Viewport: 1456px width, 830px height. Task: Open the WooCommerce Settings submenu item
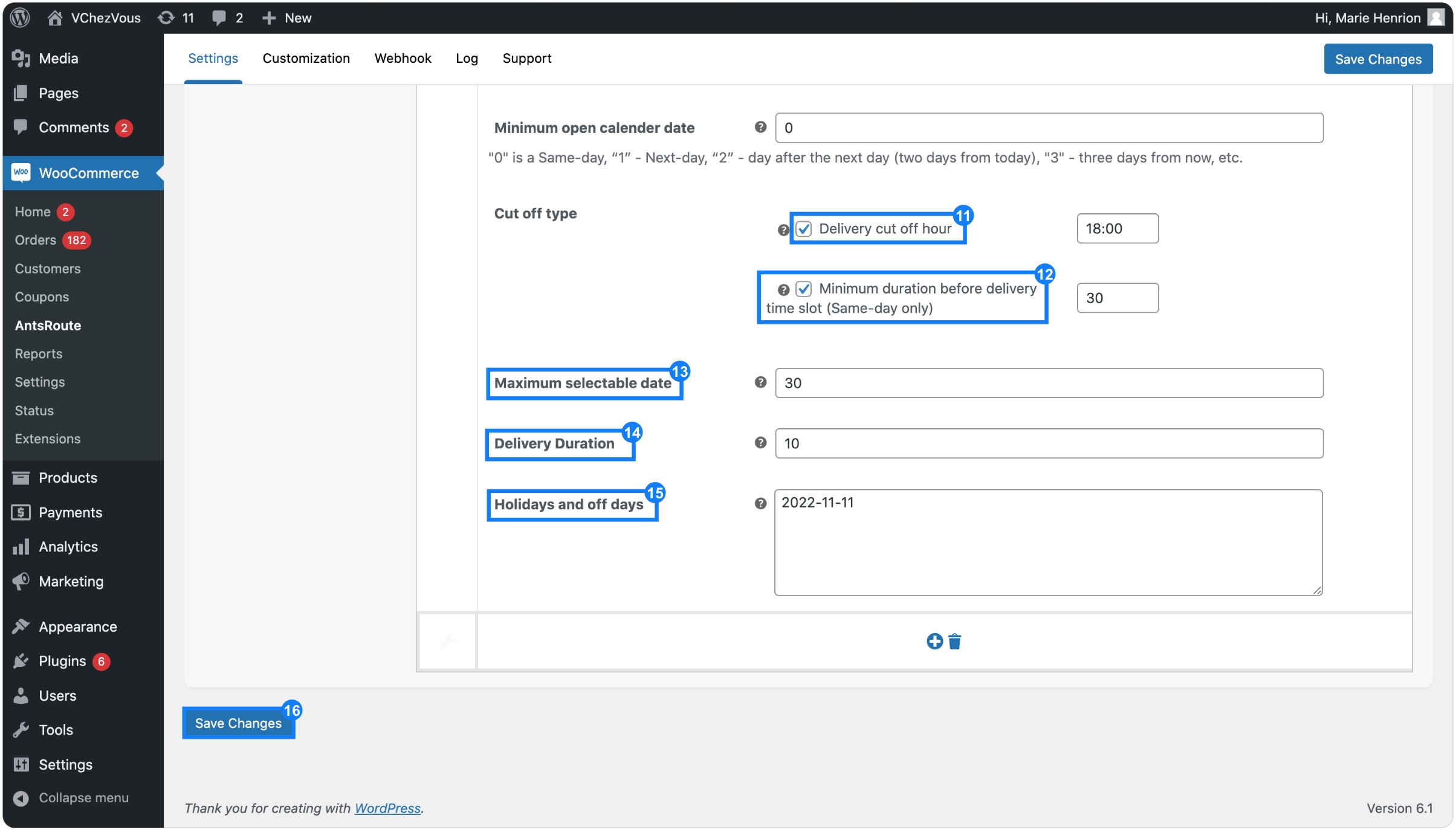click(x=39, y=382)
